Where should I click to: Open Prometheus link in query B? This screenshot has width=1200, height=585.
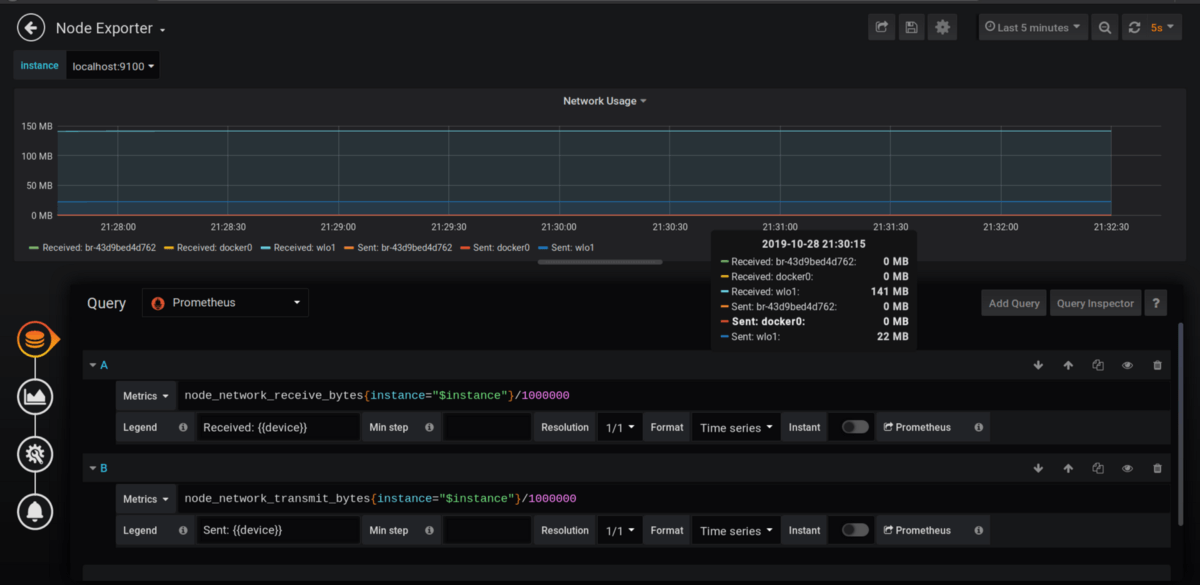918,530
